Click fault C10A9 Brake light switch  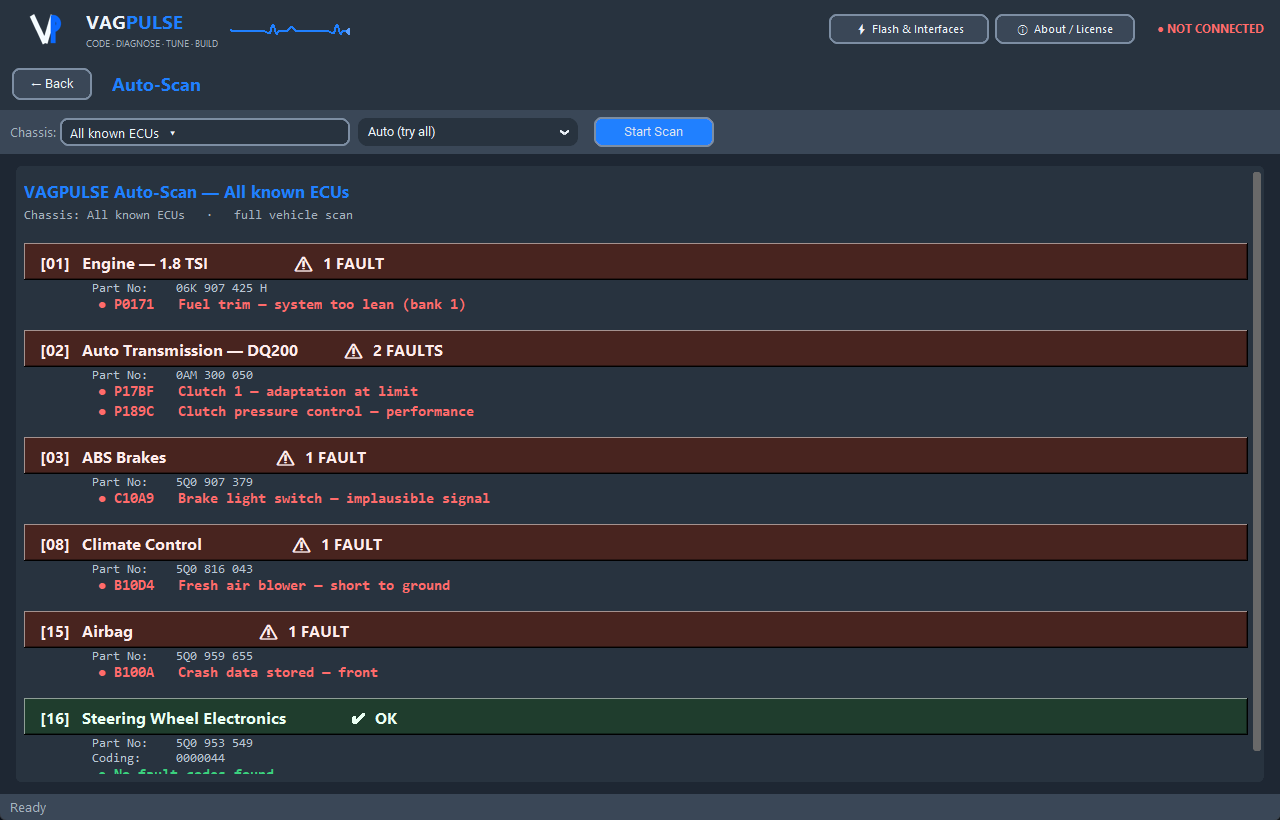click(x=294, y=498)
